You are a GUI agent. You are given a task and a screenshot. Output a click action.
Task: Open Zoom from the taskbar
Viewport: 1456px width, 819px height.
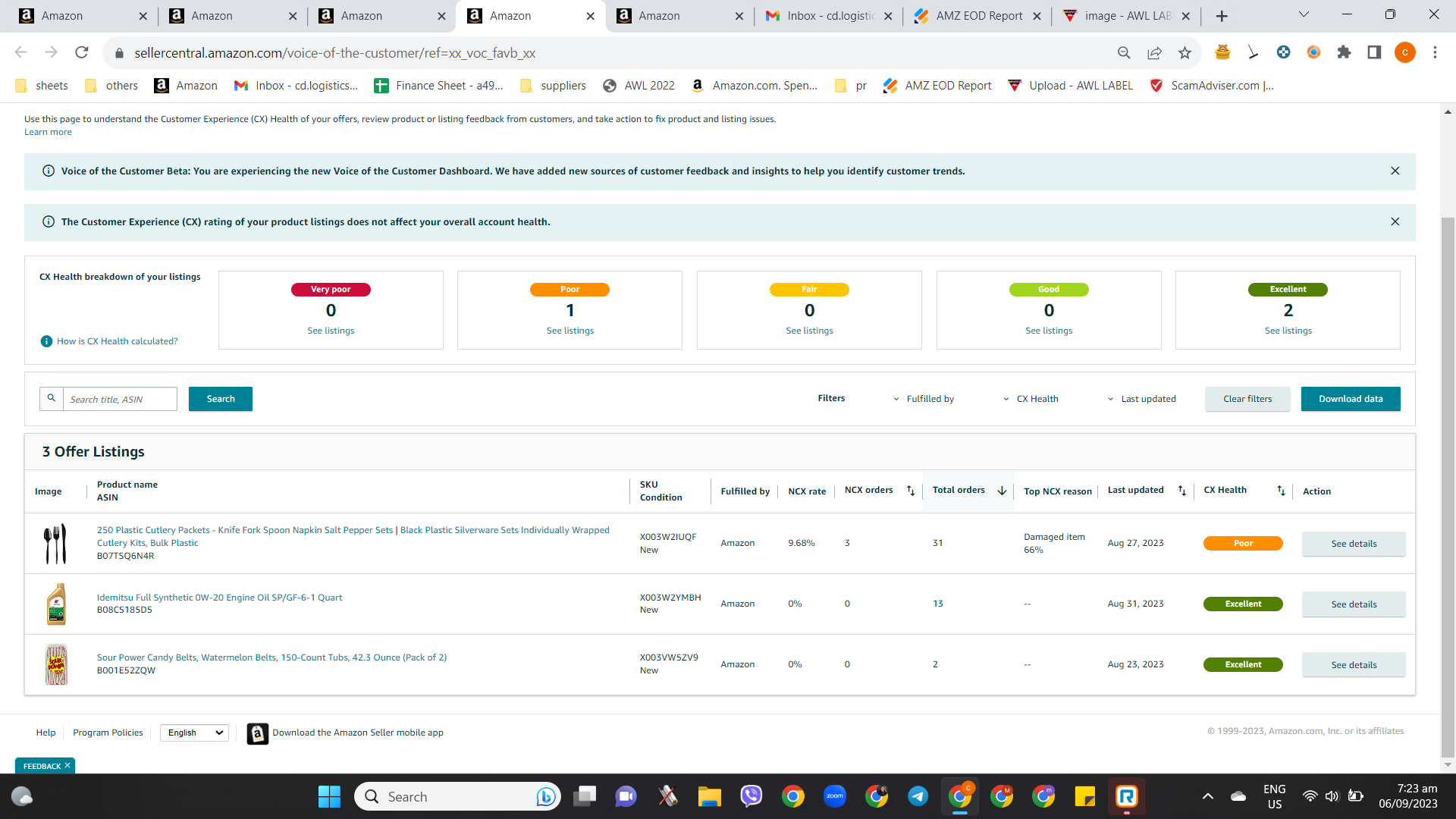pos(835,796)
